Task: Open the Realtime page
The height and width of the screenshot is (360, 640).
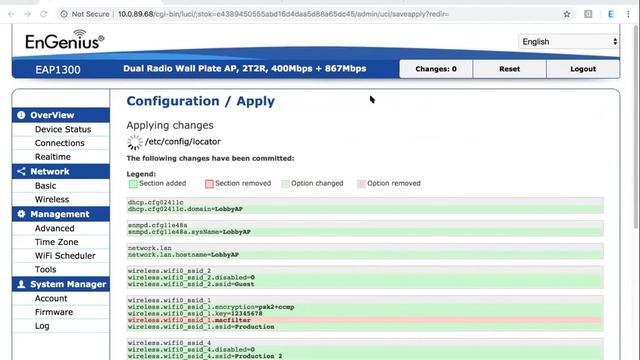Action: [x=53, y=157]
